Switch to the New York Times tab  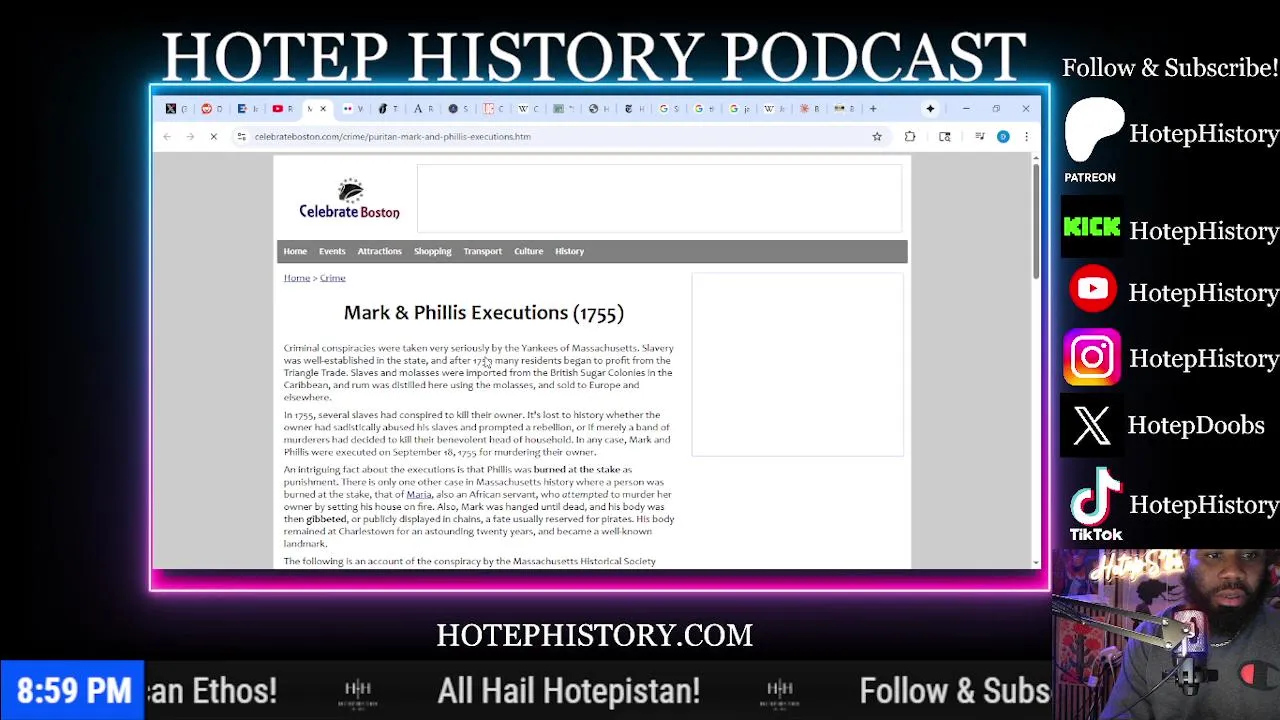pos(633,108)
